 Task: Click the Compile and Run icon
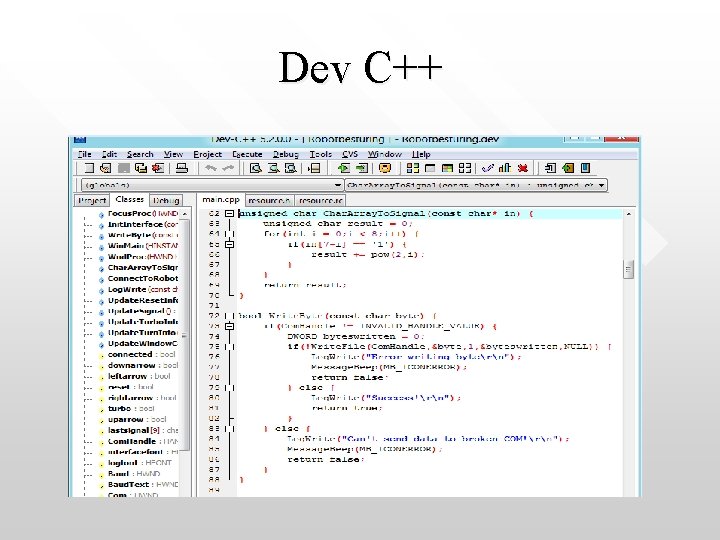click(447, 168)
